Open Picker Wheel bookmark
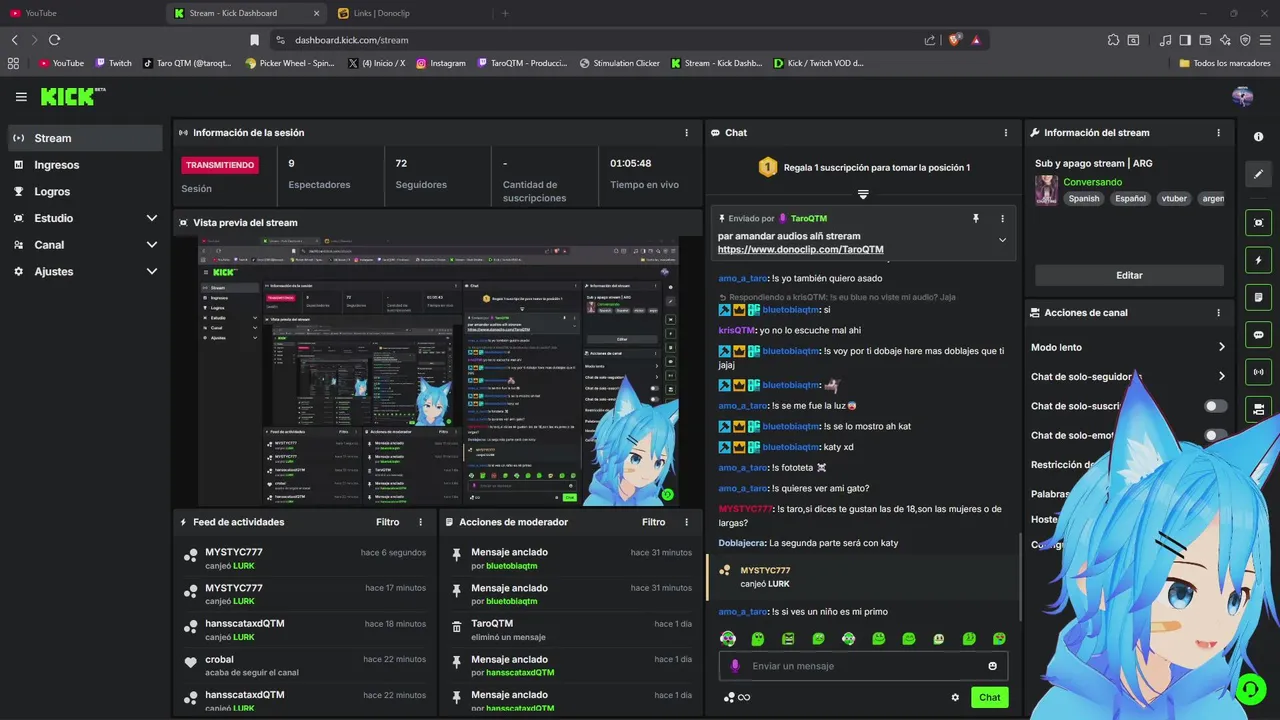 tap(290, 63)
